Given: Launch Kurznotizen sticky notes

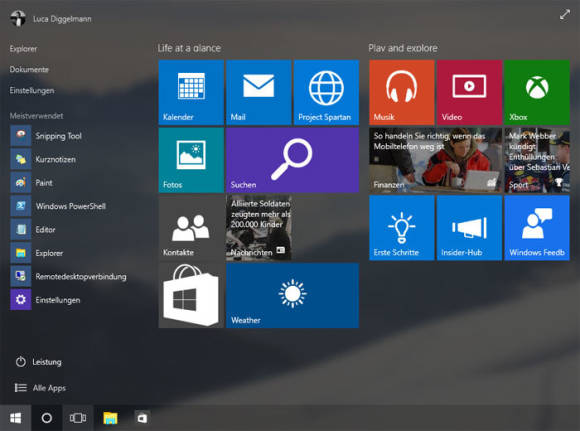Looking at the screenshot, I should (x=43, y=159).
